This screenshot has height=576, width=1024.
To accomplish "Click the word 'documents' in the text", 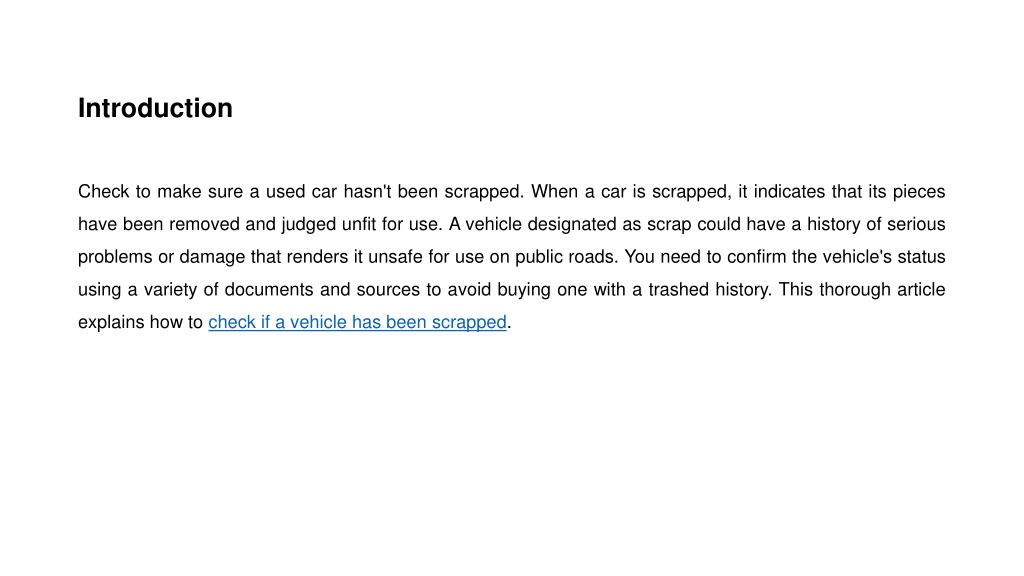I will 269,289.
